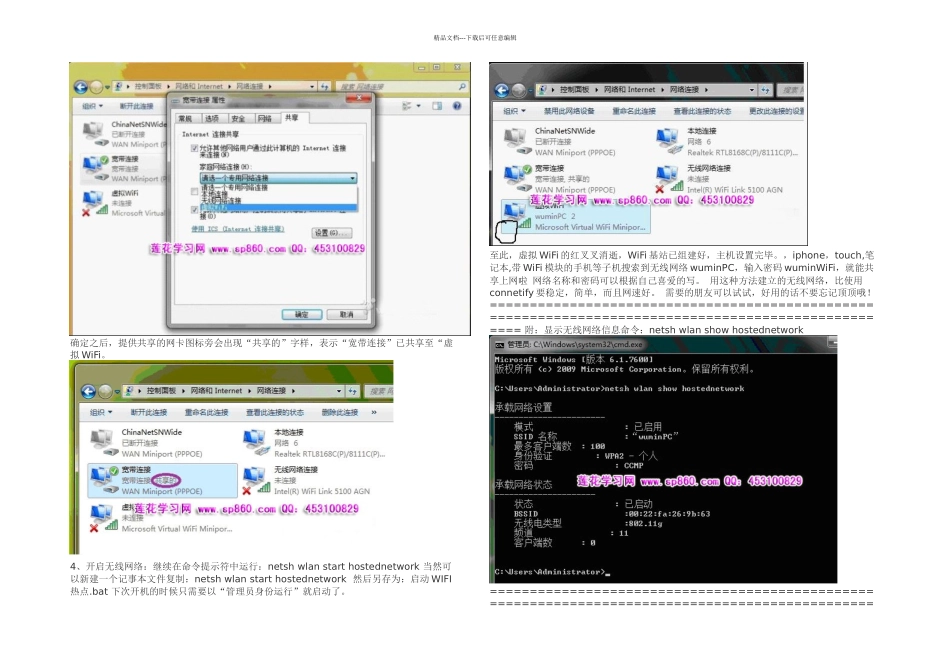This screenshot has height=672, width=950.
Task: Select Microsoft Virtual WiFi icon marked red X, 删除此连接 window
Action: tap(102, 518)
